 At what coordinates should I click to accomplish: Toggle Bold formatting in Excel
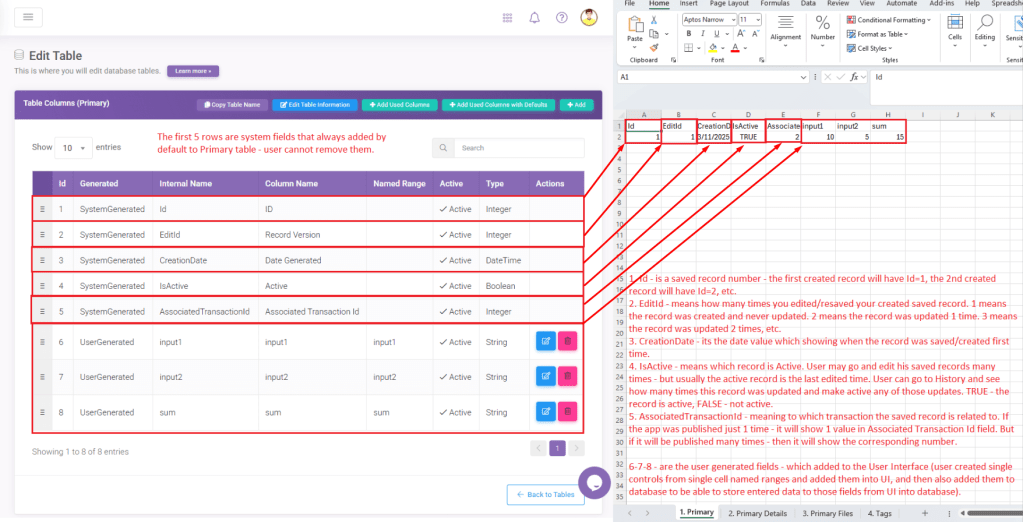click(x=688, y=33)
